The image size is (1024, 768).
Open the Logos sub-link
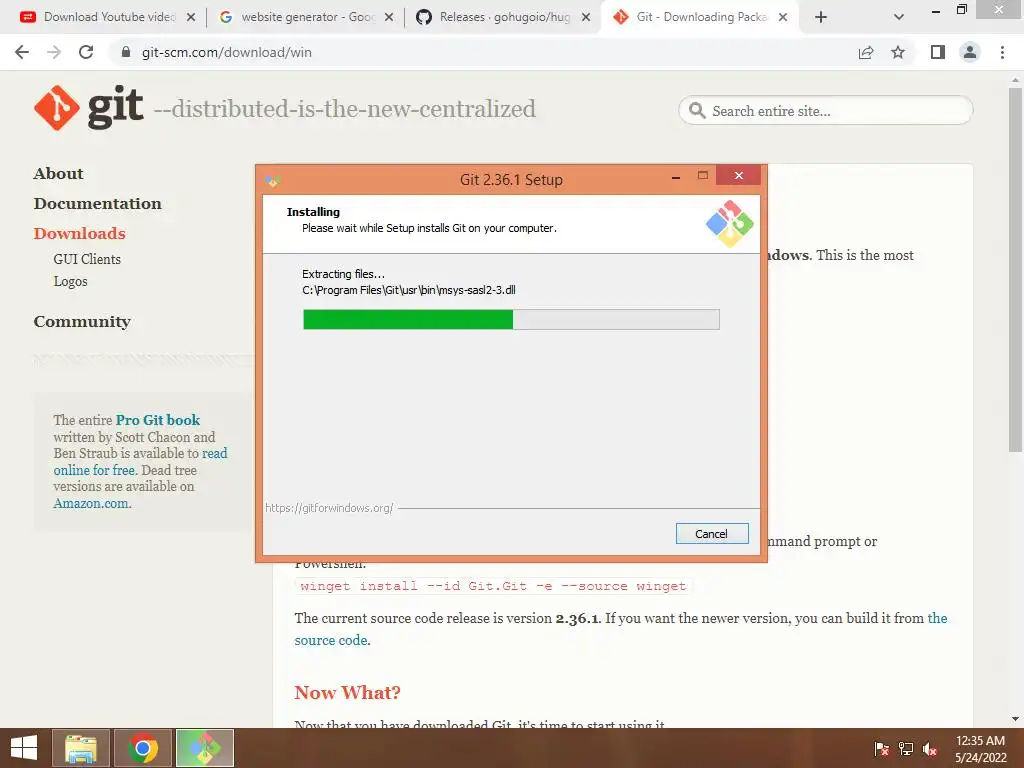point(71,281)
